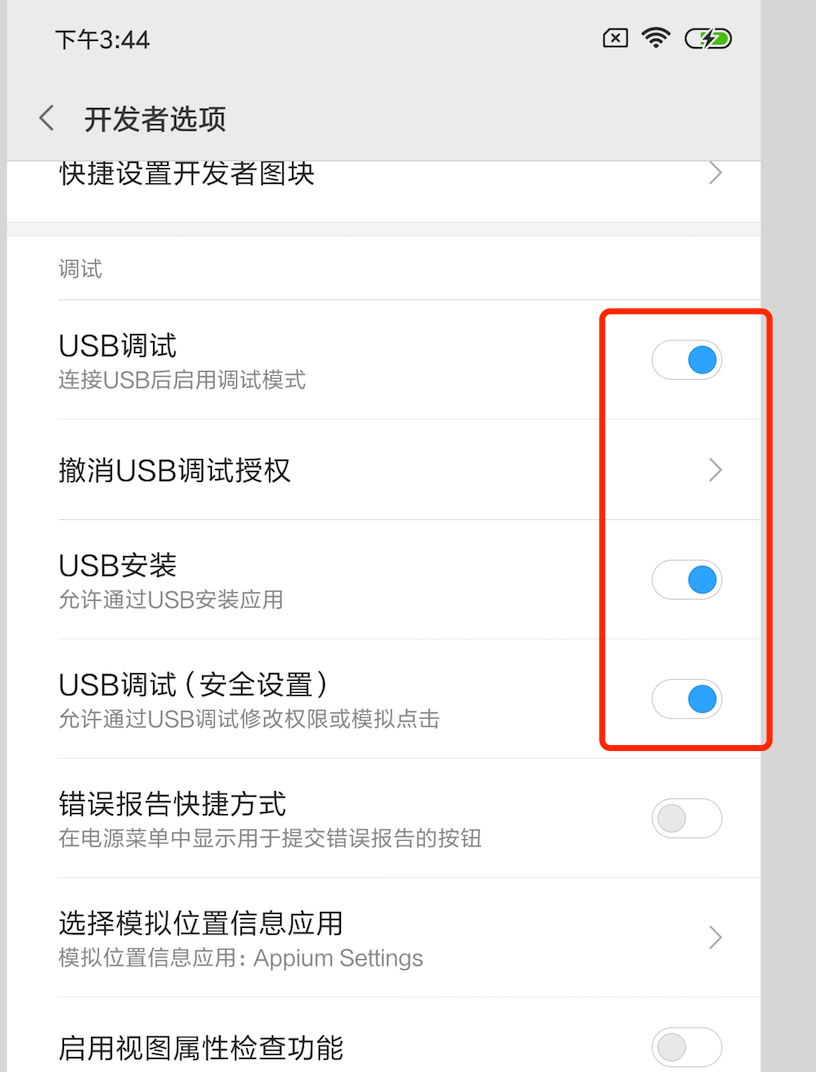Turn off the USB调试 switch
Image resolution: width=816 pixels, height=1072 pixels.
(x=687, y=360)
